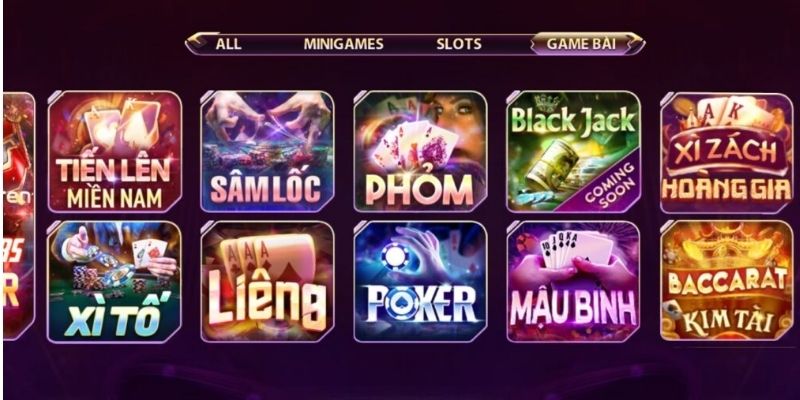The width and height of the screenshot is (800, 400).
Task: Open the Mậu Binh game
Action: click(x=573, y=282)
